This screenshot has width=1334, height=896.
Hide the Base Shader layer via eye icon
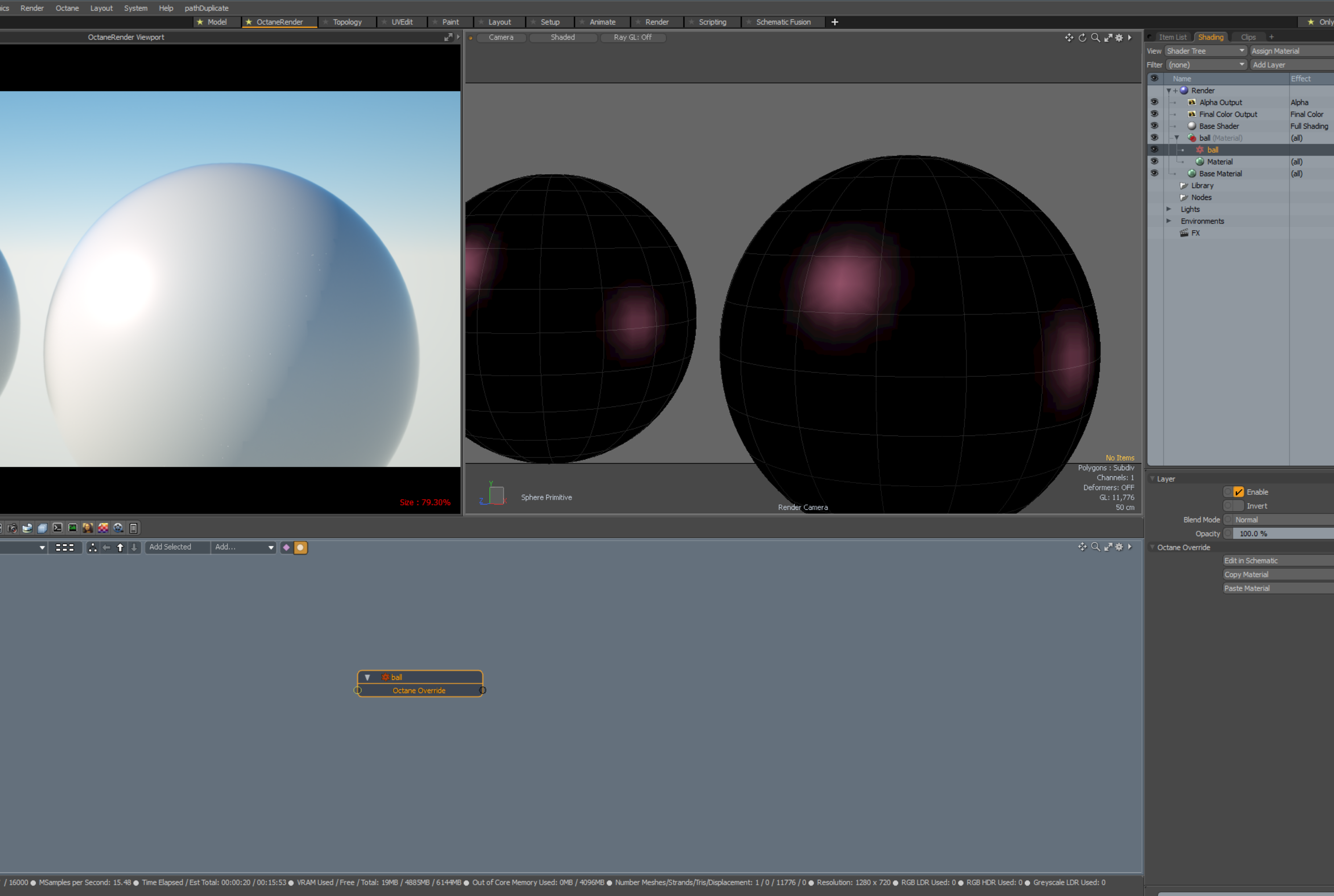tap(1154, 126)
